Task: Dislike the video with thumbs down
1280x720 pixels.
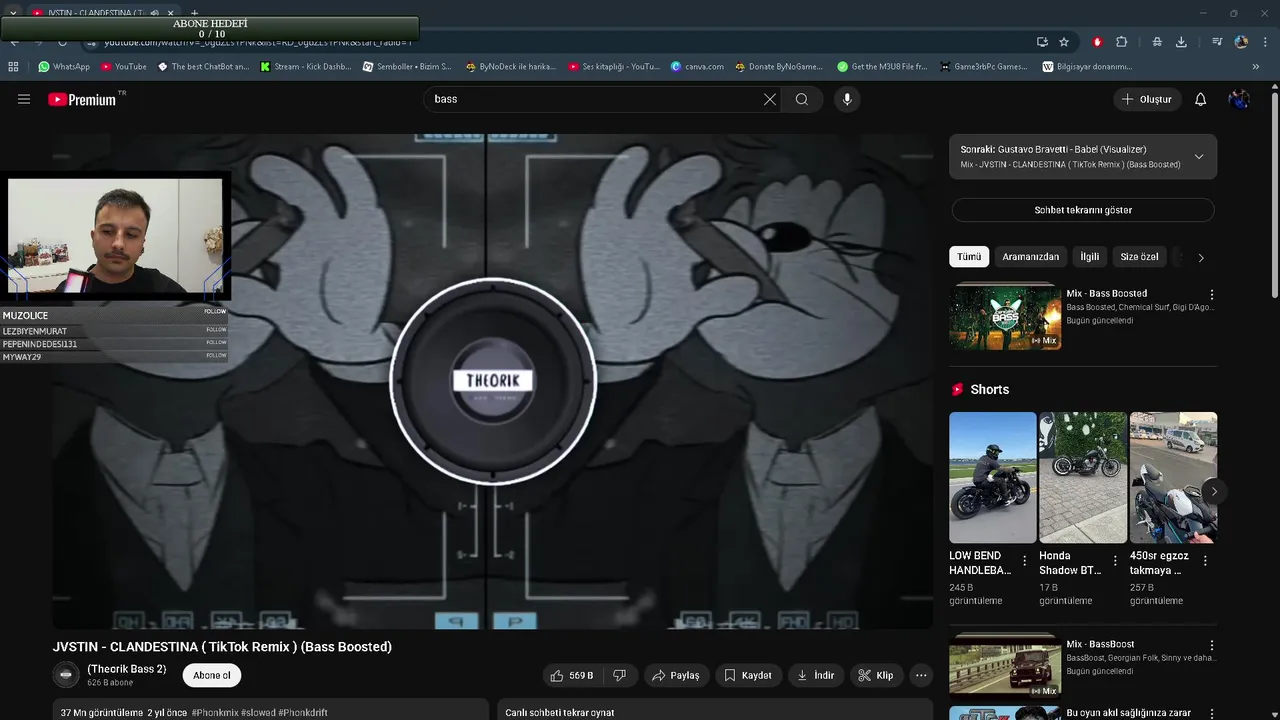Action: click(x=620, y=675)
